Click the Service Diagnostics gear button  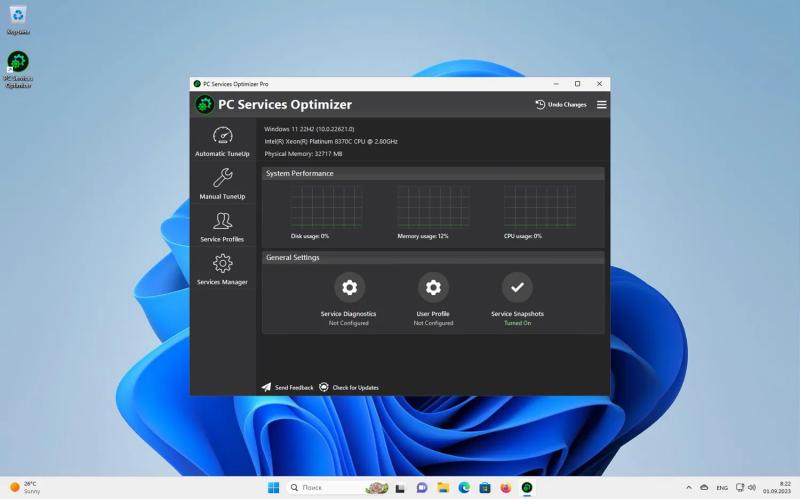click(349, 287)
